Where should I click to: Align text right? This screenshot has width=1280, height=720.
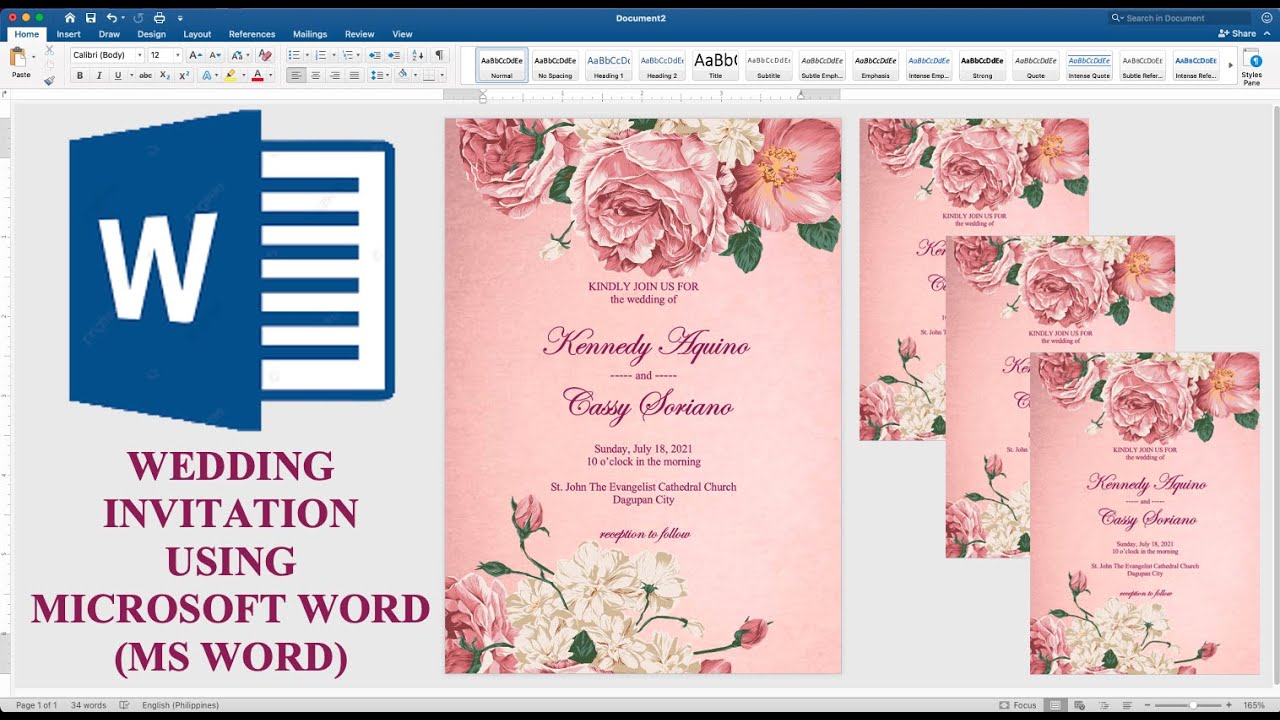[334, 75]
